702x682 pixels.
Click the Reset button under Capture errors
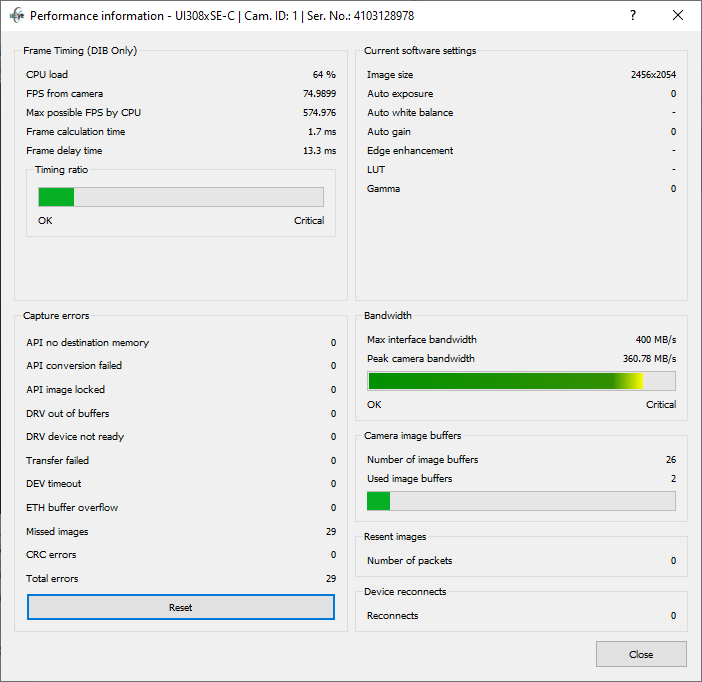[180, 607]
